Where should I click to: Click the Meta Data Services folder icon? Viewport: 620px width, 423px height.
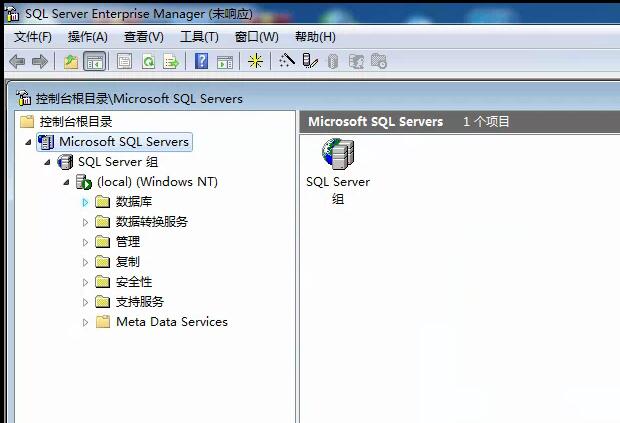(x=103, y=321)
